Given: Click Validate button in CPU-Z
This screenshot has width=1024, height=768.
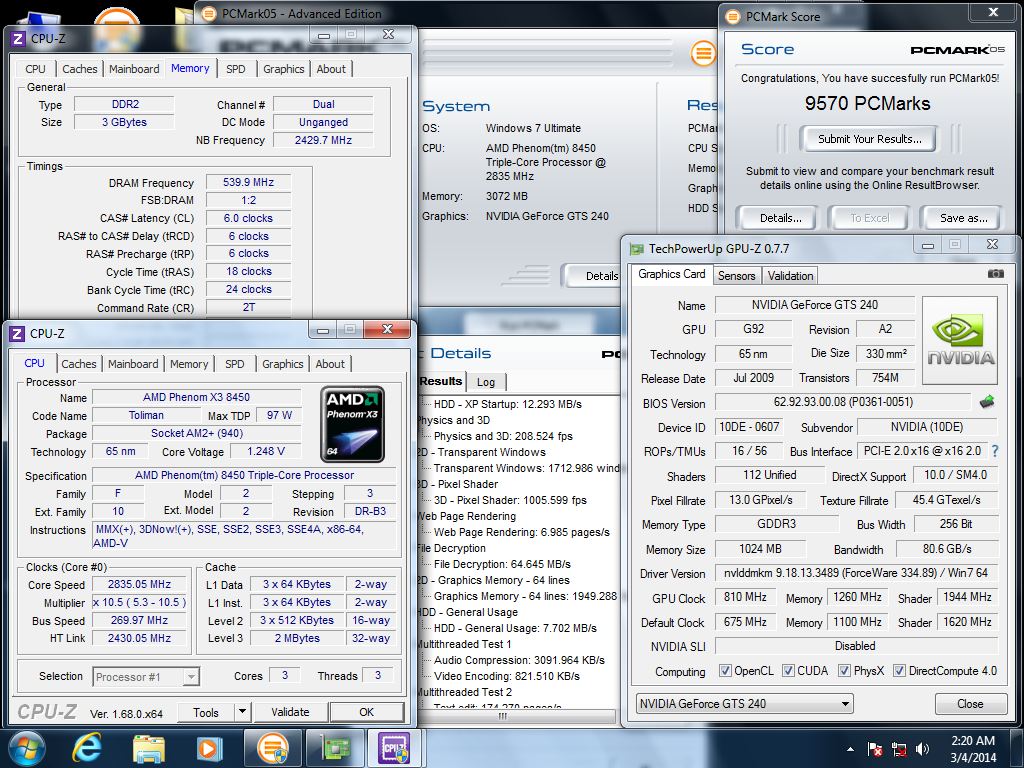Looking at the screenshot, I should 291,712.
